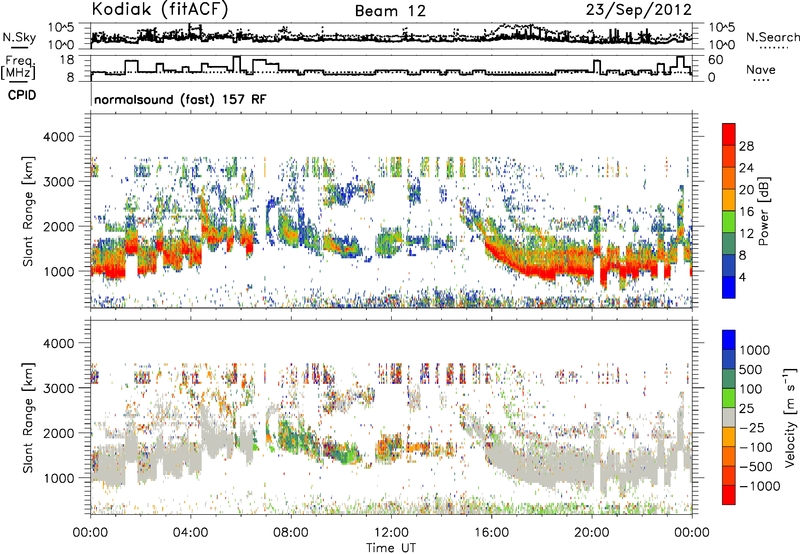Click the 'Time UT' axis title
This screenshot has height=554, width=800.
coord(391,548)
